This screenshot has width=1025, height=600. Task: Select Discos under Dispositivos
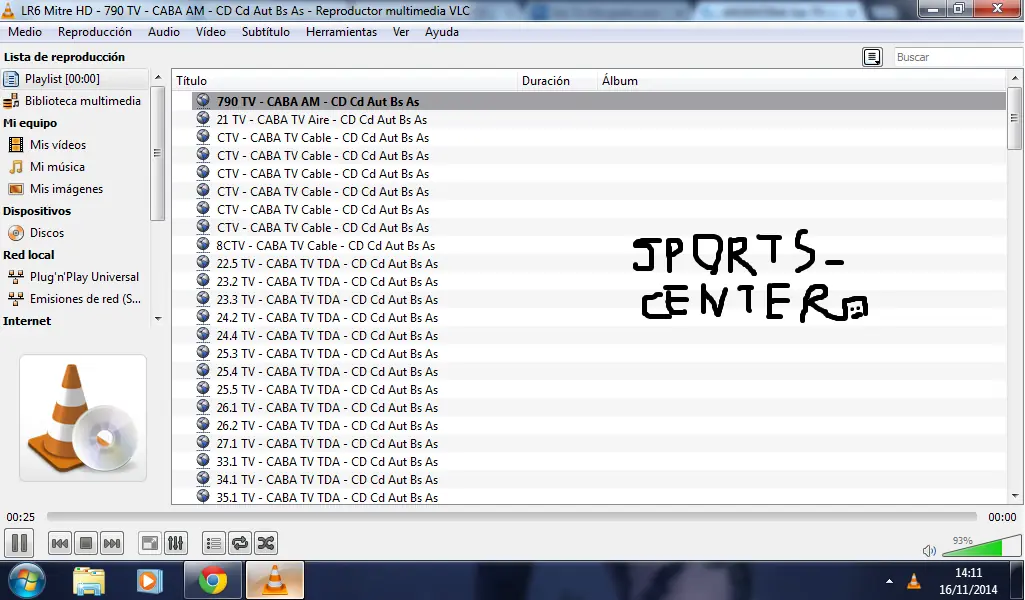click(x=46, y=233)
